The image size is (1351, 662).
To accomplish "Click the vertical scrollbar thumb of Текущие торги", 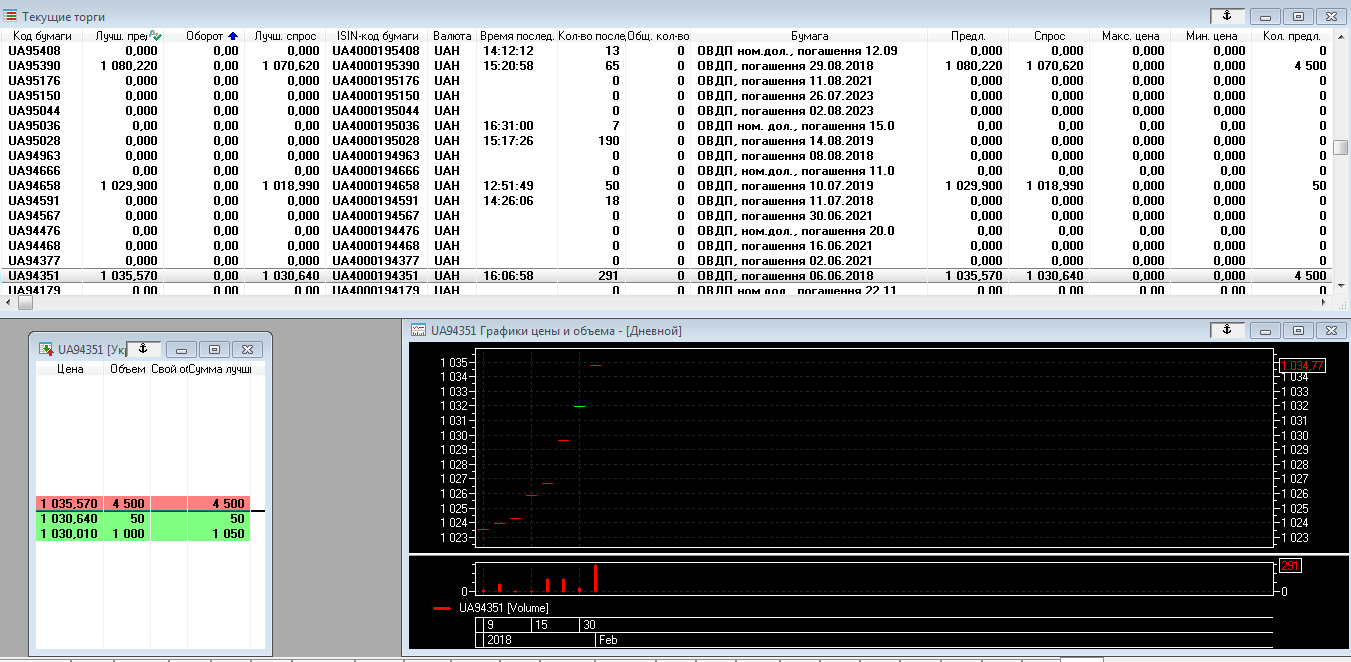I will (1341, 147).
